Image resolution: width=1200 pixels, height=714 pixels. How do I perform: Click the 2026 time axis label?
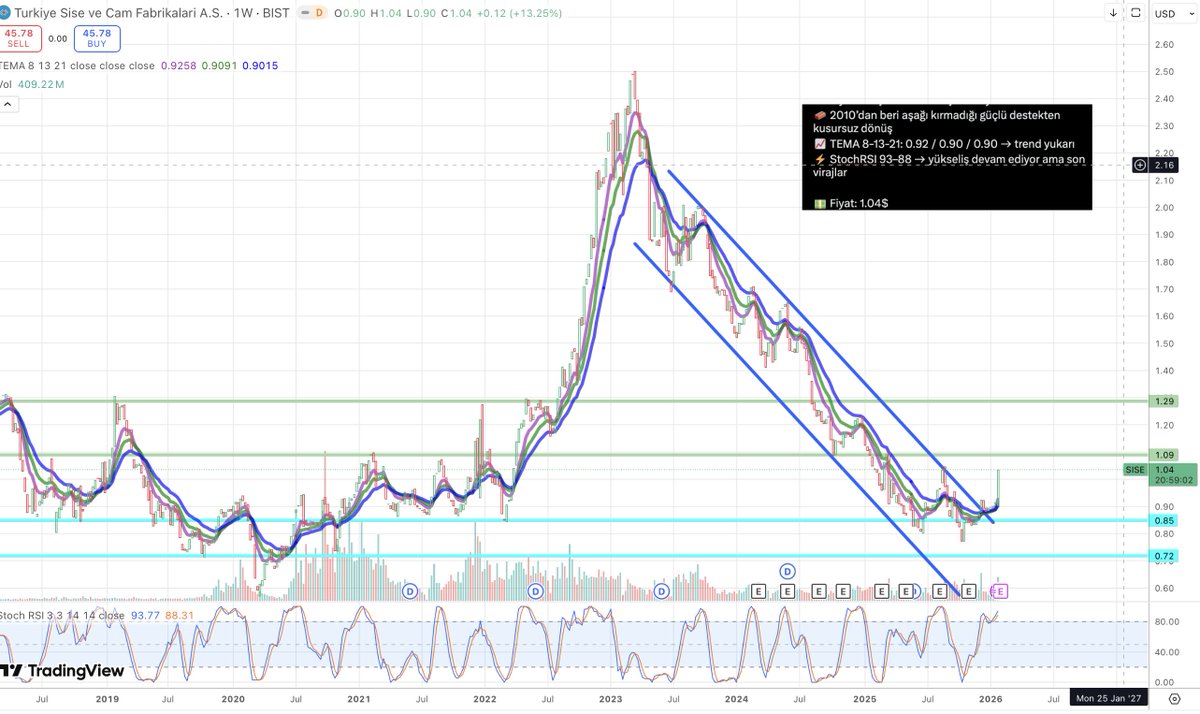tap(989, 697)
